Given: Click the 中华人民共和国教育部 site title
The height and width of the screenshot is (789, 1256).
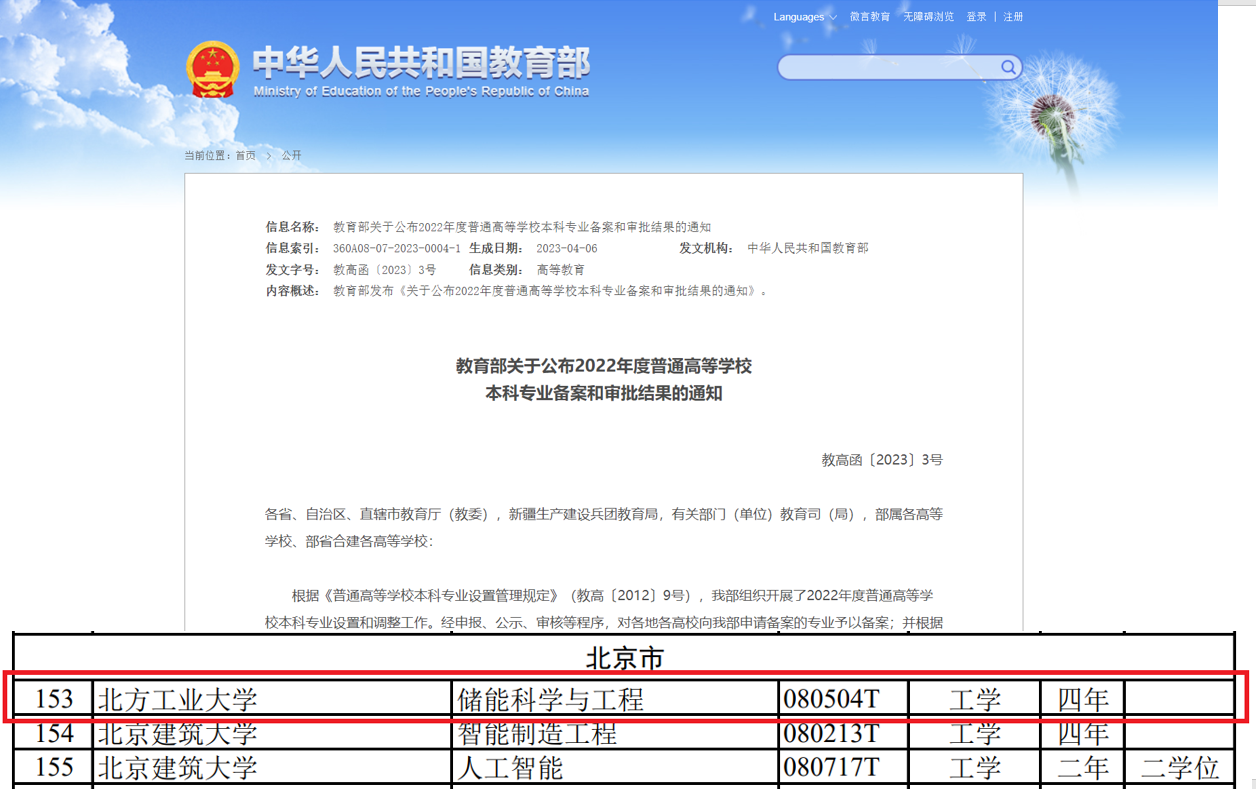Looking at the screenshot, I should [421, 64].
